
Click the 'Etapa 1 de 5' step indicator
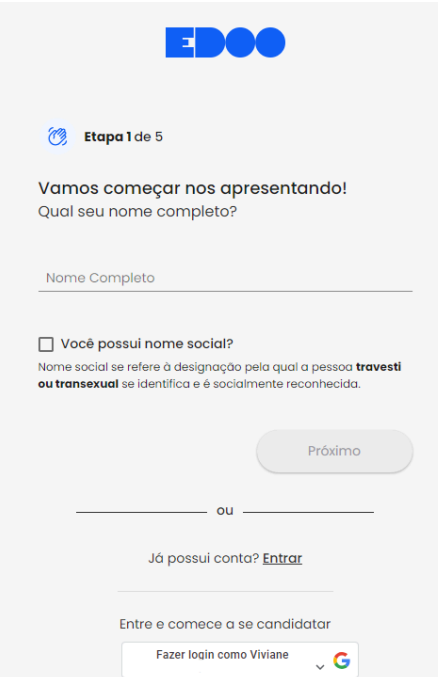pos(123,137)
